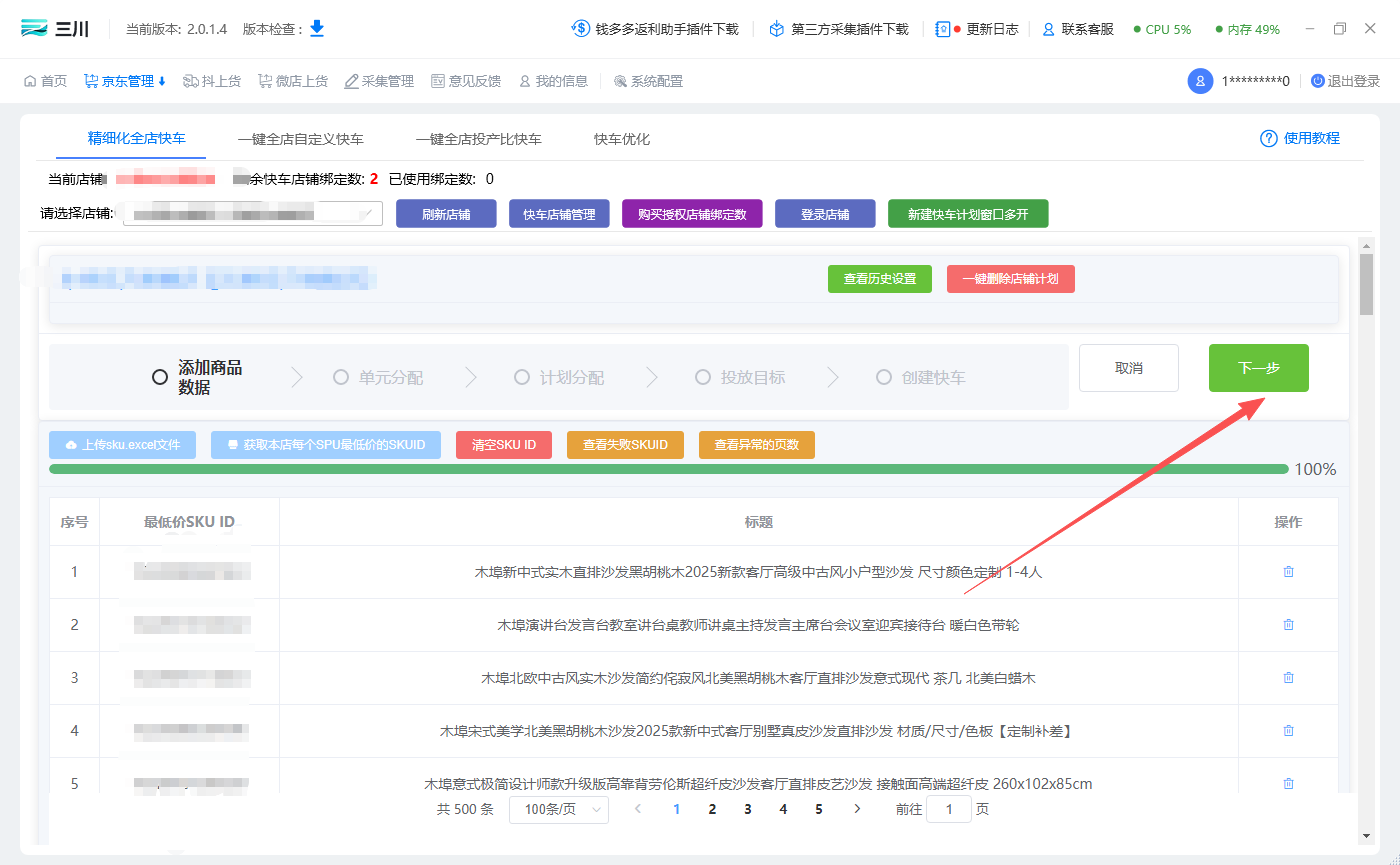Select the 计划分配 step circle
Viewport: 1400px width, 865px height.
pyautogui.click(x=521, y=377)
